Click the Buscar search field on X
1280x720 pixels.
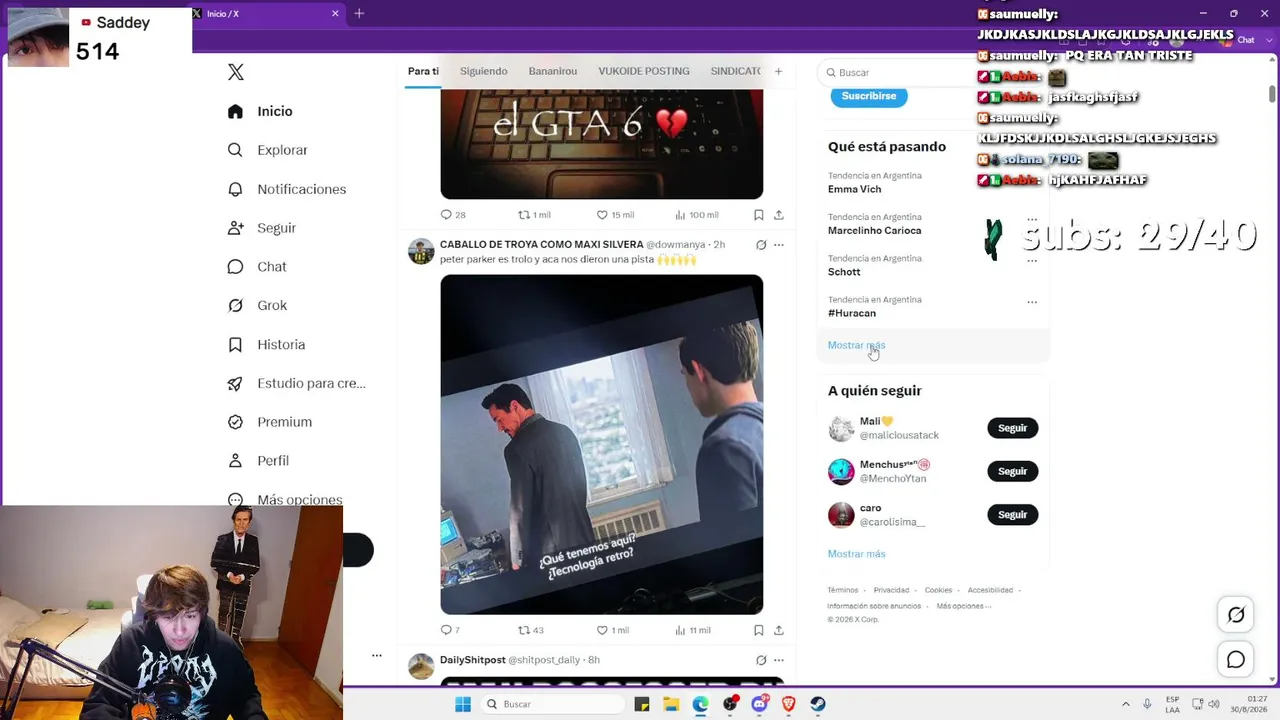[898, 72]
